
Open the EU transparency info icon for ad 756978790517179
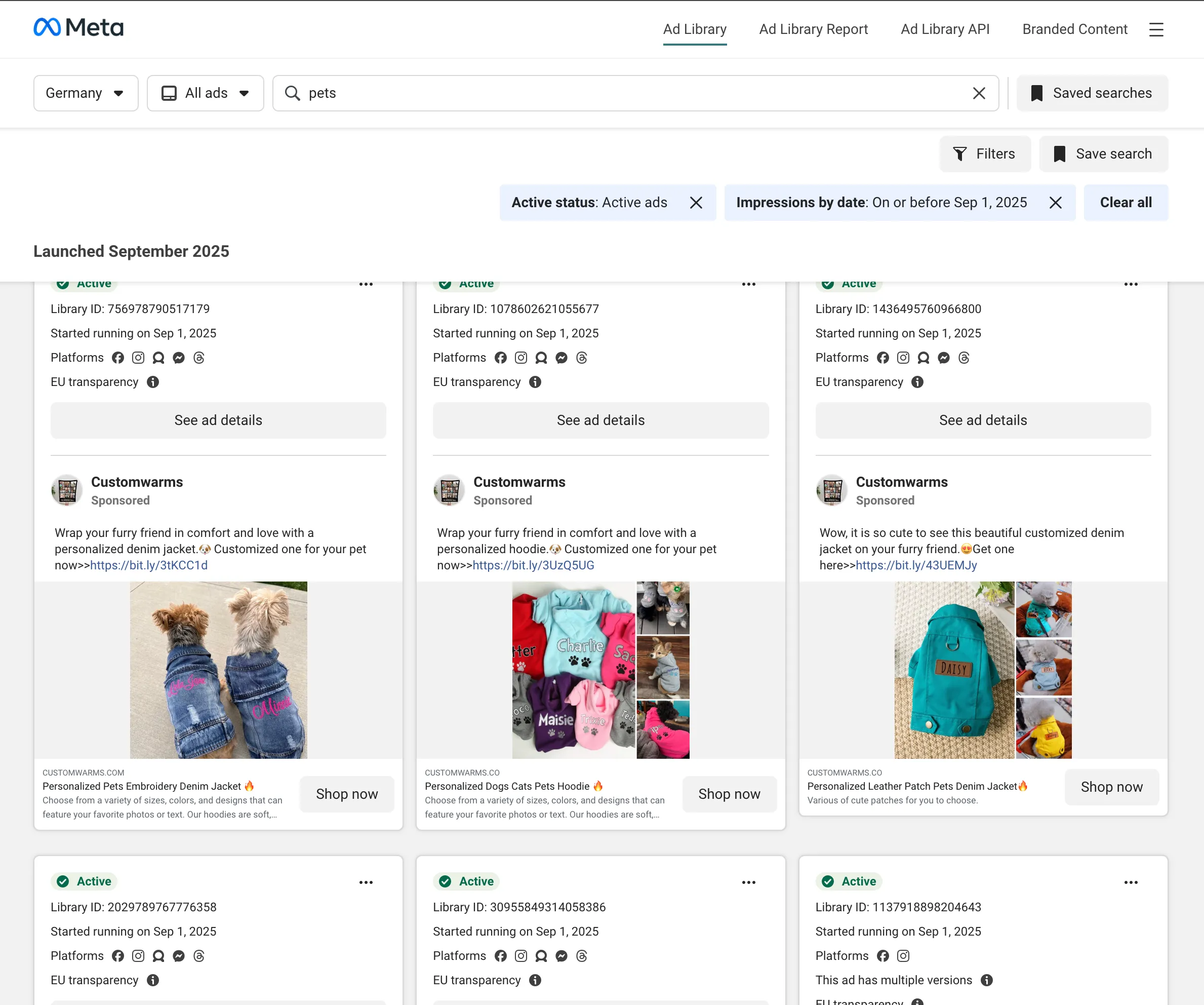152,382
